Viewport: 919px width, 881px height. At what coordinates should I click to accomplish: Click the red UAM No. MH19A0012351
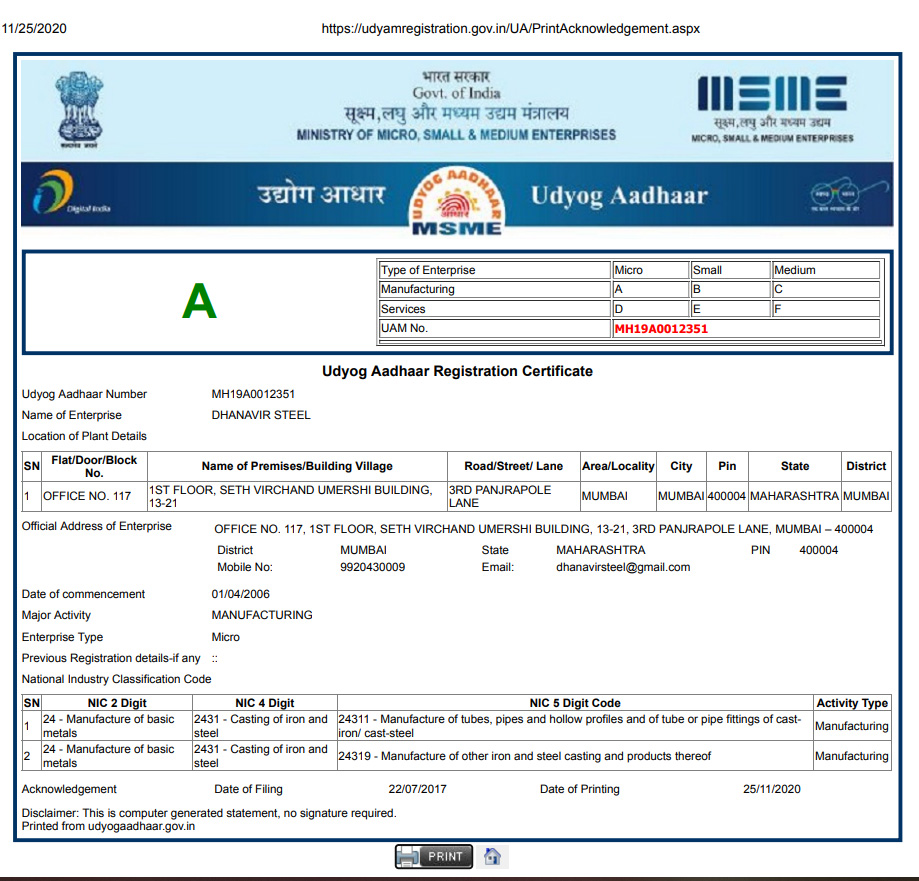click(x=661, y=329)
